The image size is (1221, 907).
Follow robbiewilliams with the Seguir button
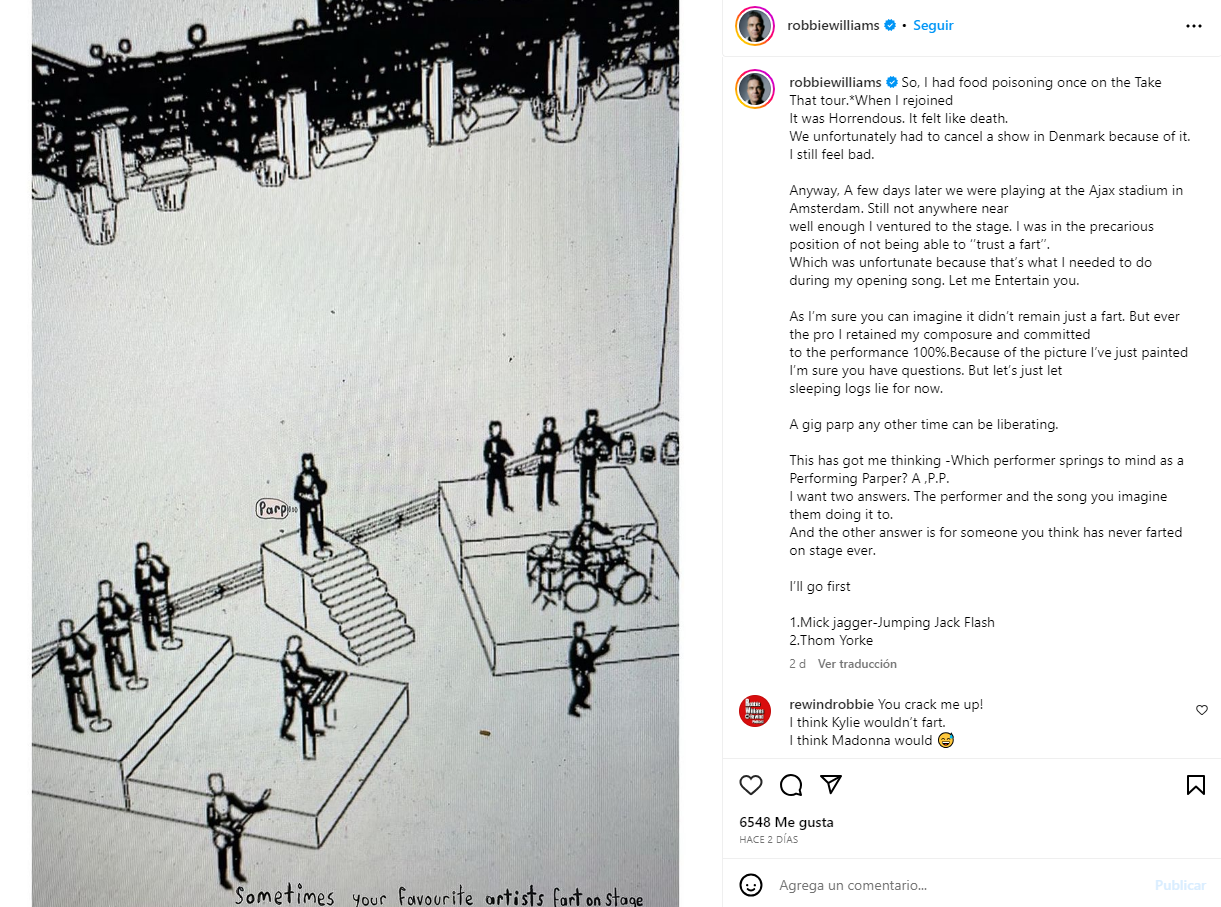[933, 26]
